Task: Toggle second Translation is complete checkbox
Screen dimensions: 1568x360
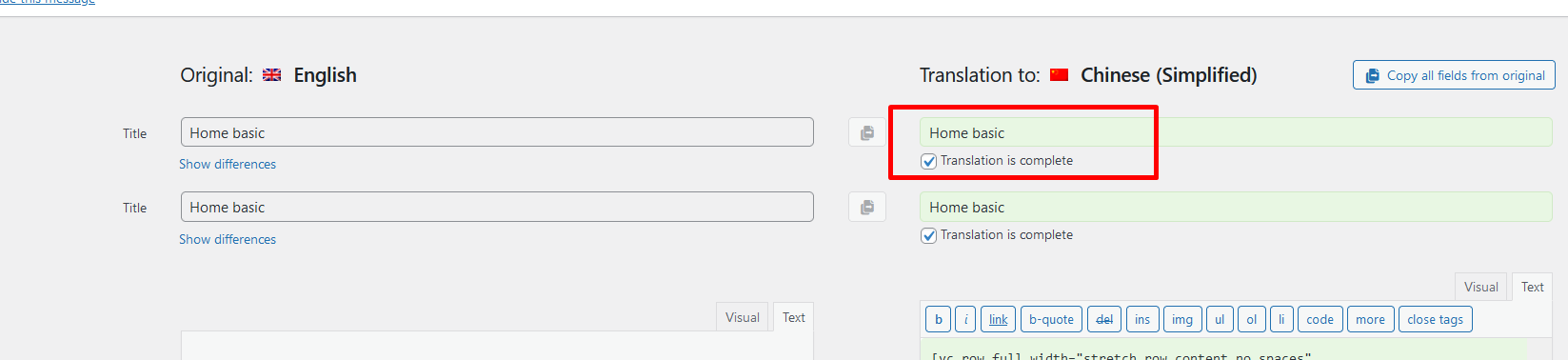Action: click(928, 235)
